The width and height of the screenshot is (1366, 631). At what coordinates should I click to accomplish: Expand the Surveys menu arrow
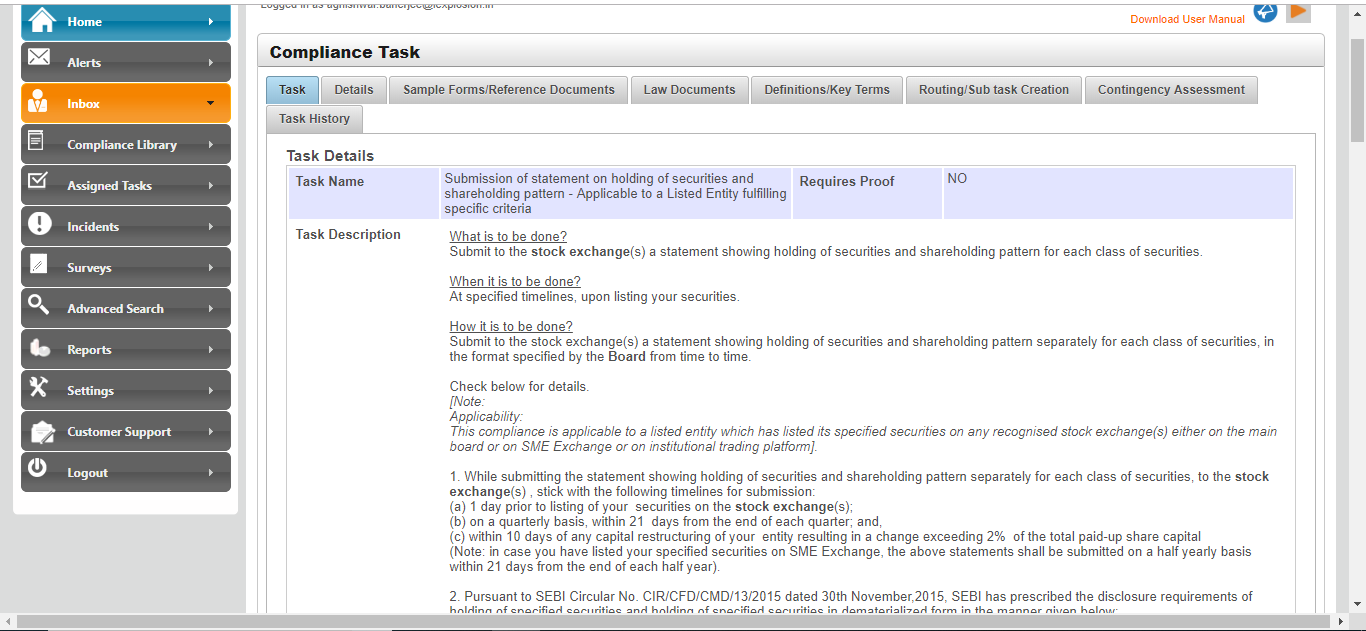pos(210,267)
